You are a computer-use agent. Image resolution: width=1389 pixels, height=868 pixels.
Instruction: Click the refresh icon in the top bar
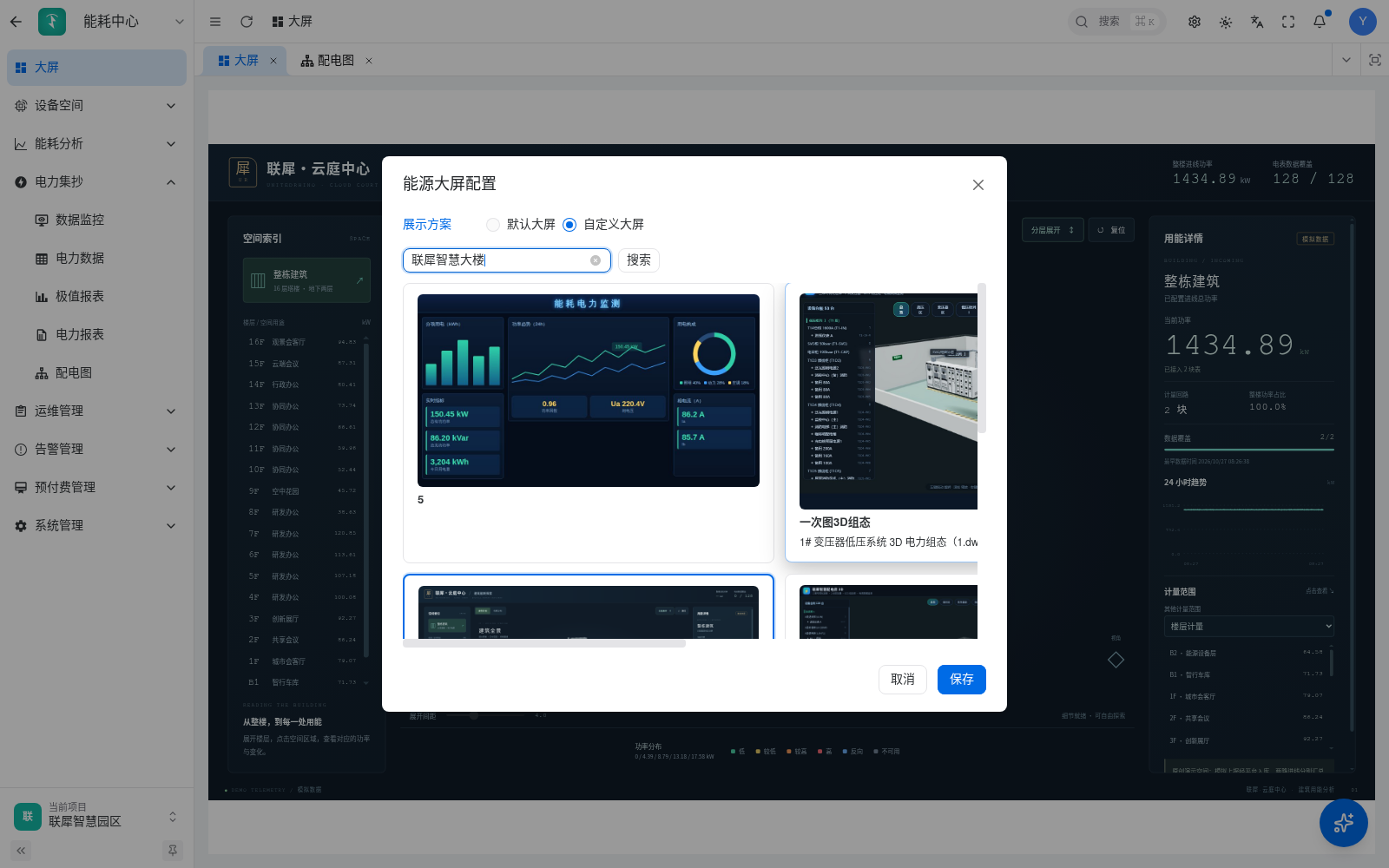coord(247,22)
